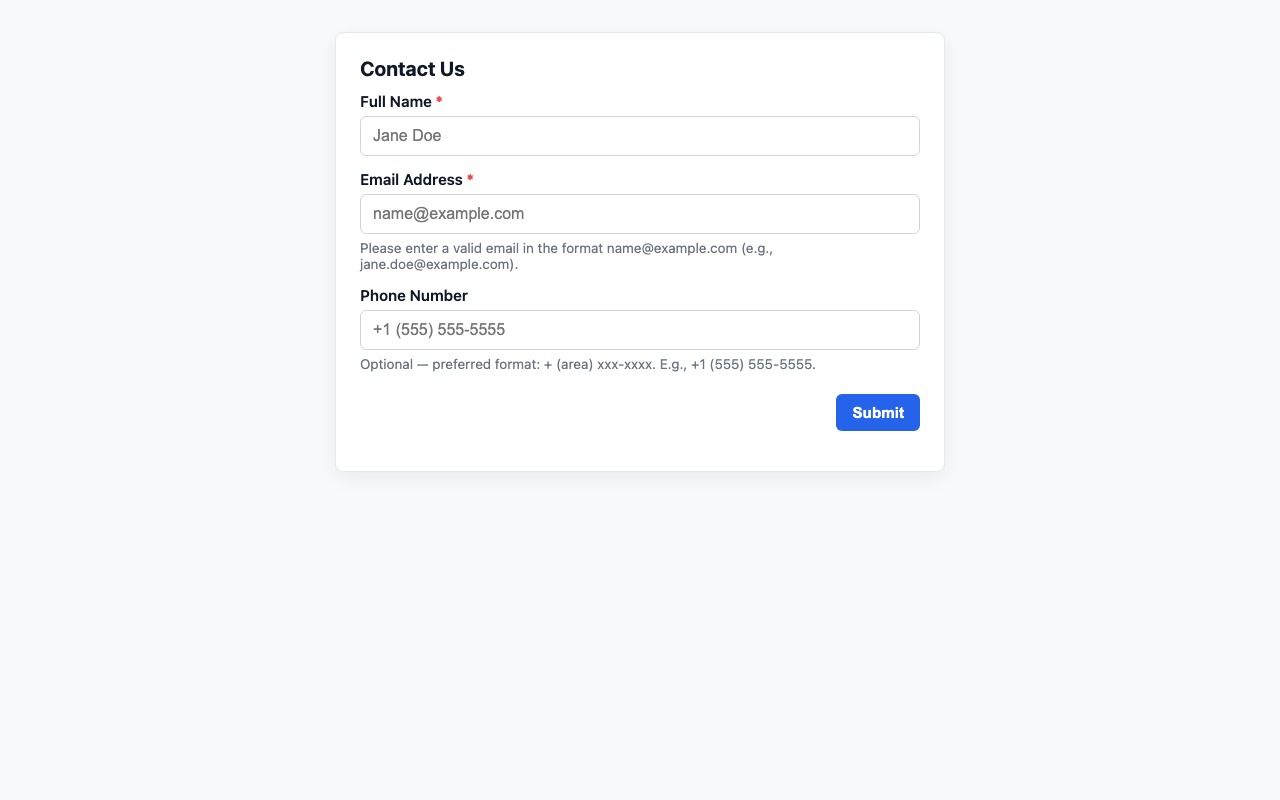Click the red asterisk next to Full Name
Viewport: 1280px width, 800px height.
tap(438, 101)
